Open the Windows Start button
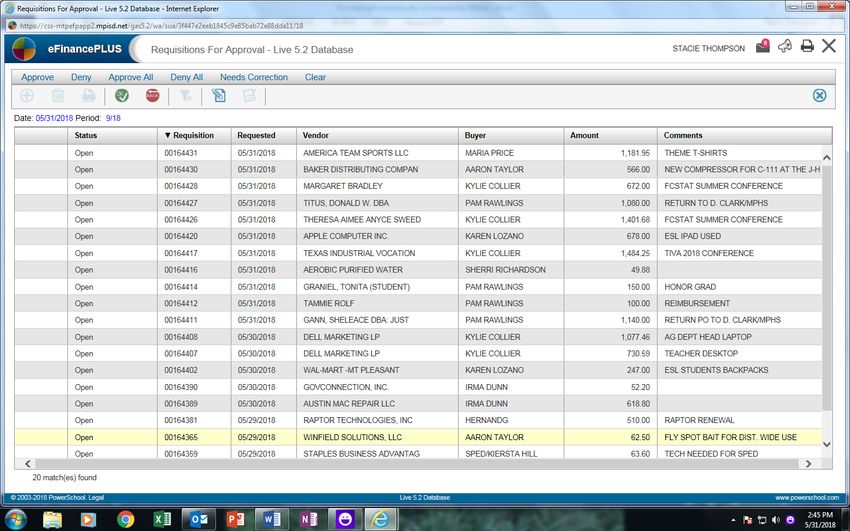Screen dimensions: 850x531 tap(15, 519)
